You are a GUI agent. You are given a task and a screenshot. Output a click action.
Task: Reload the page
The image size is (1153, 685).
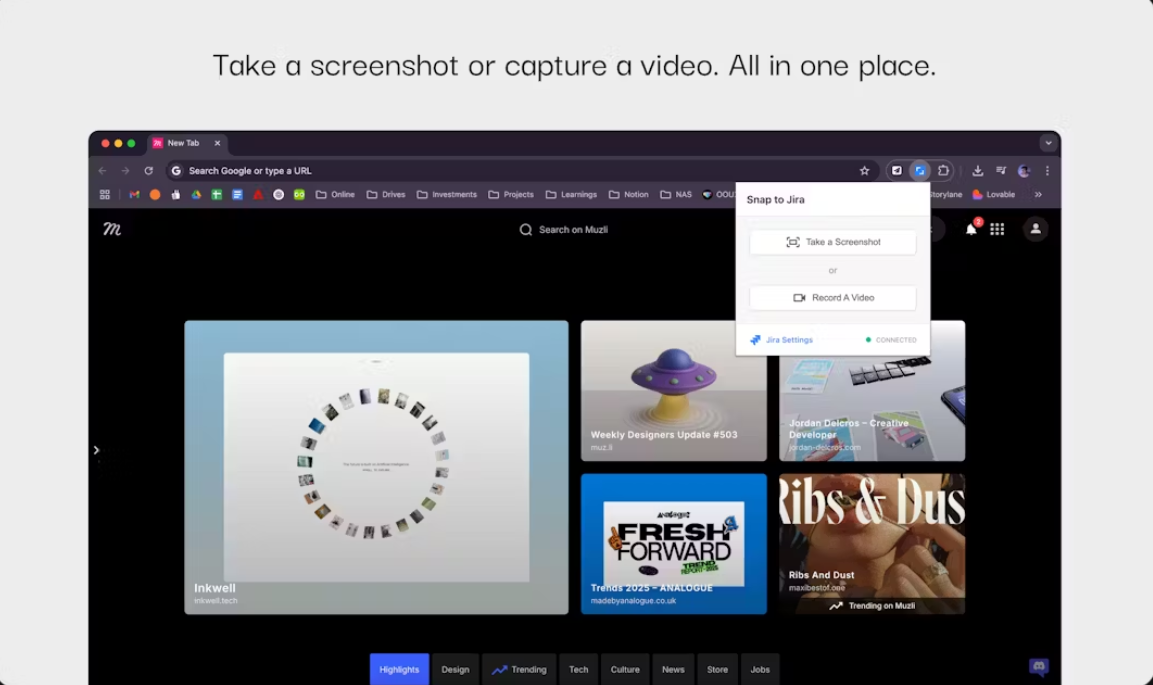[149, 171]
